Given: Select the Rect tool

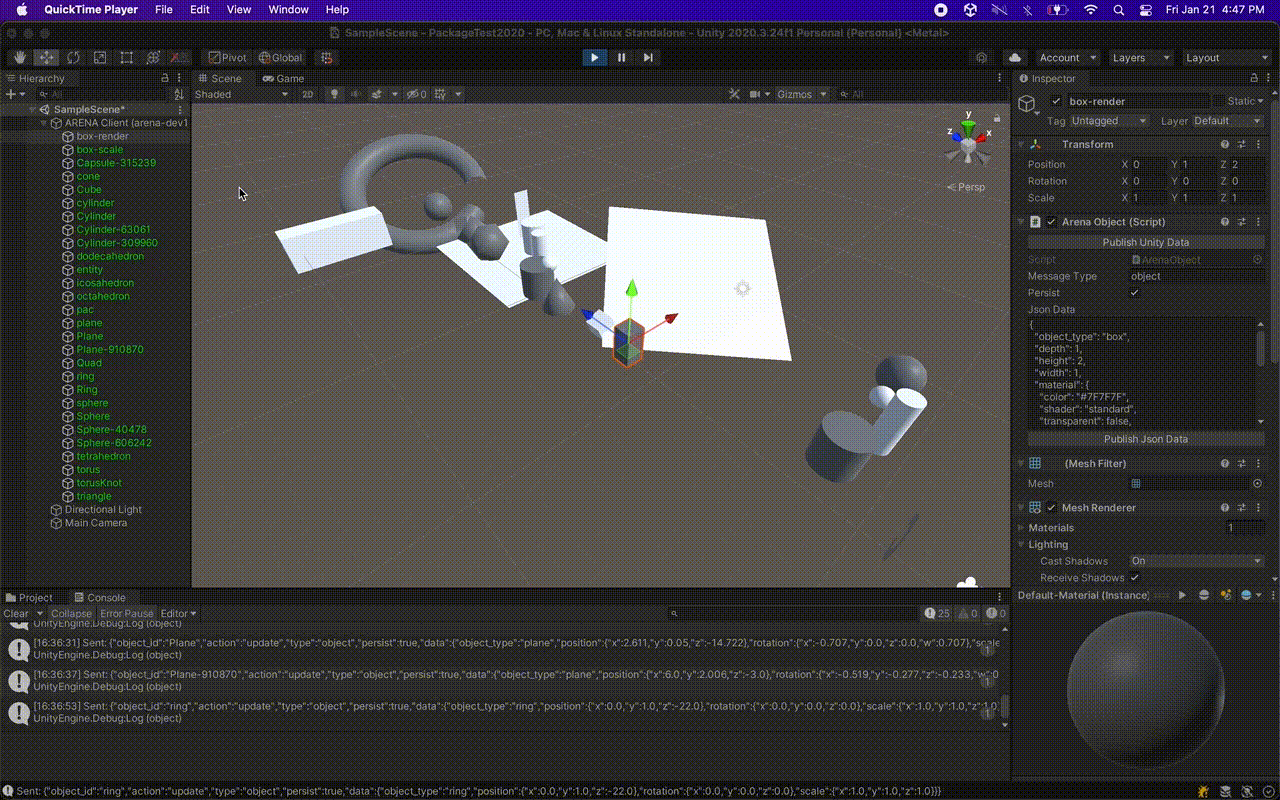Looking at the screenshot, I should click(x=127, y=58).
